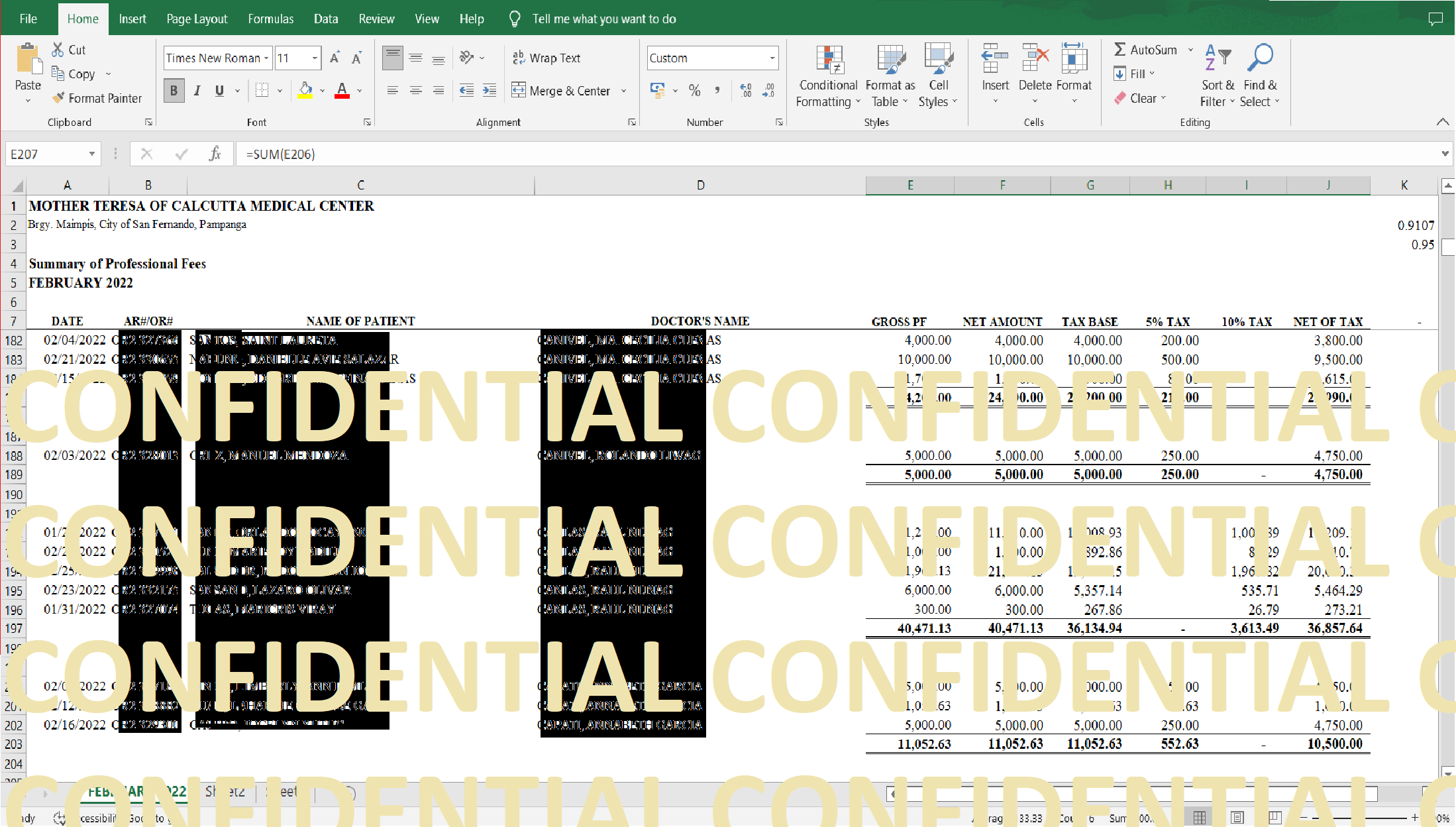
Task: Toggle Bold formatting button
Action: pyautogui.click(x=174, y=91)
